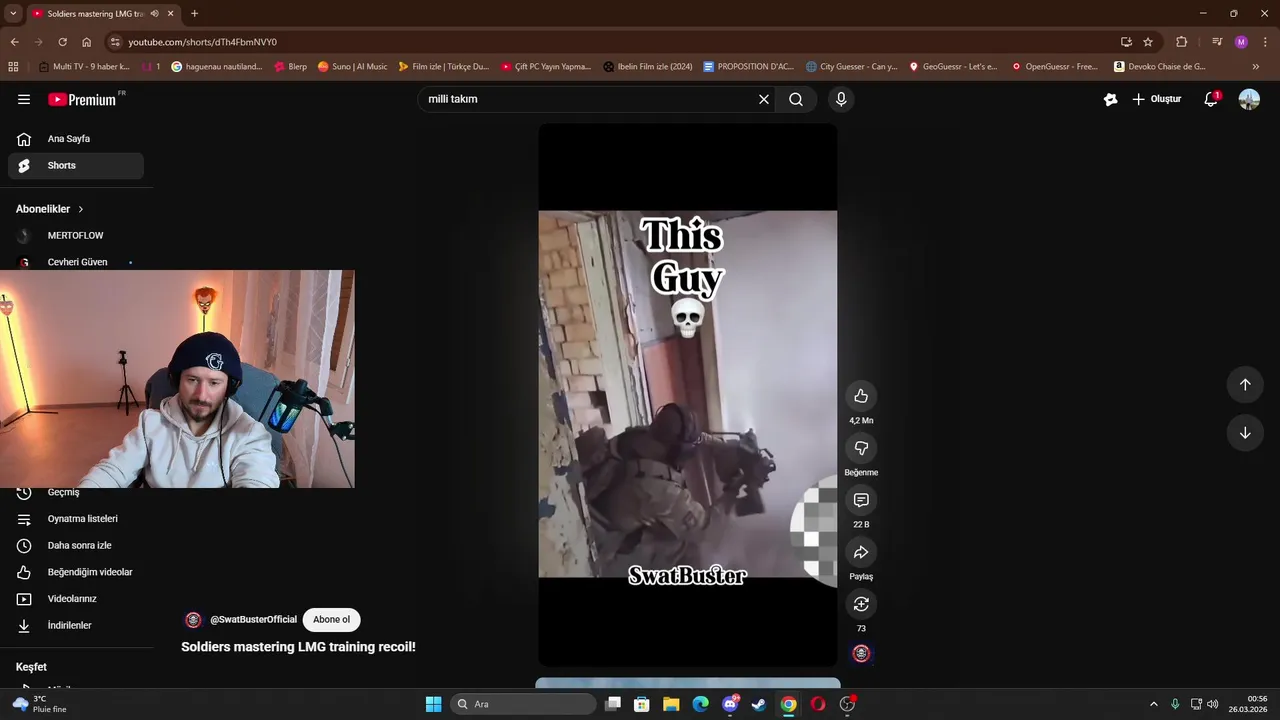The height and width of the screenshot is (720, 1280).
Task: Open volume control in system tray
Action: [x=1213, y=704]
